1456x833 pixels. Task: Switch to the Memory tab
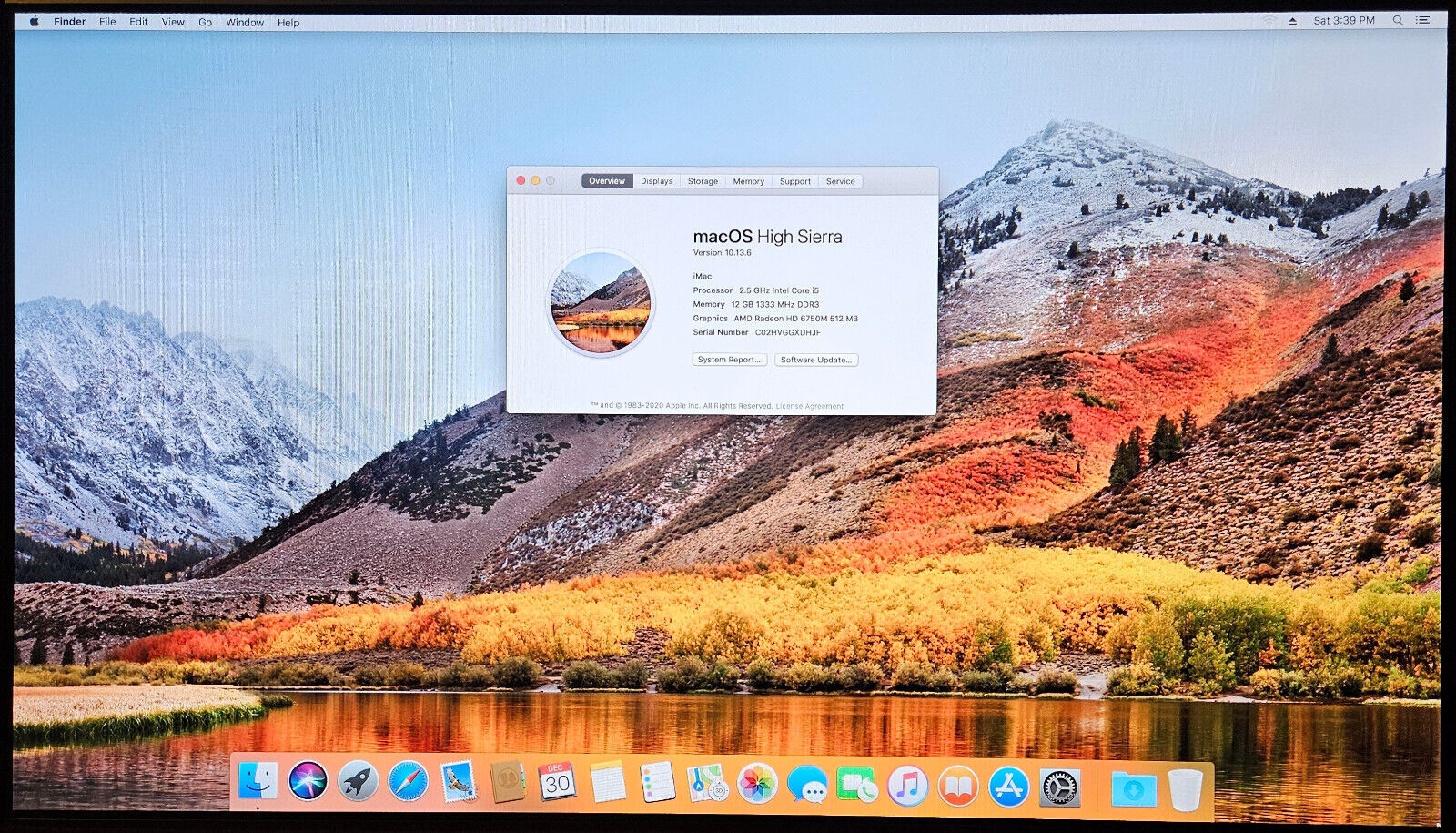pos(749,181)
